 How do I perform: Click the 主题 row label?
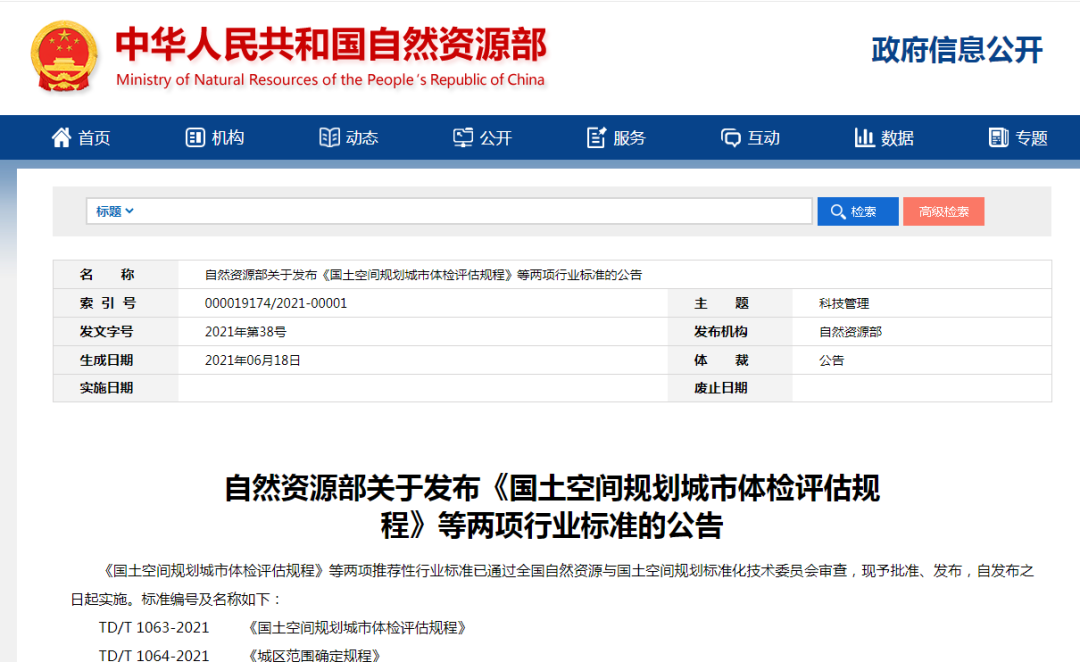pos(721,304)
